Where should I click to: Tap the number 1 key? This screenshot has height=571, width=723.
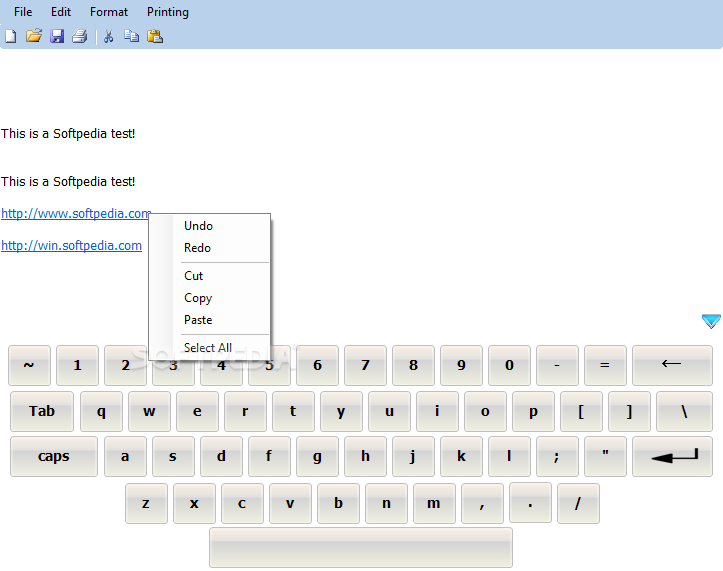(x=77, y=365)
